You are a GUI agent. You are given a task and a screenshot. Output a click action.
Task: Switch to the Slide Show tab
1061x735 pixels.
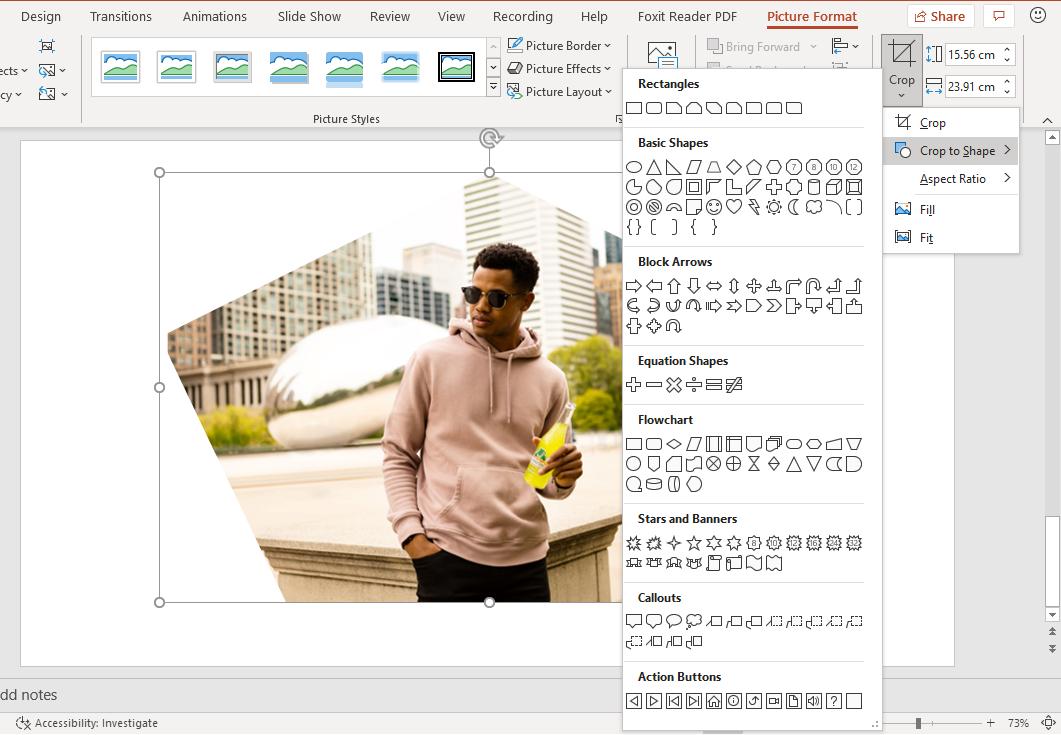309,16
